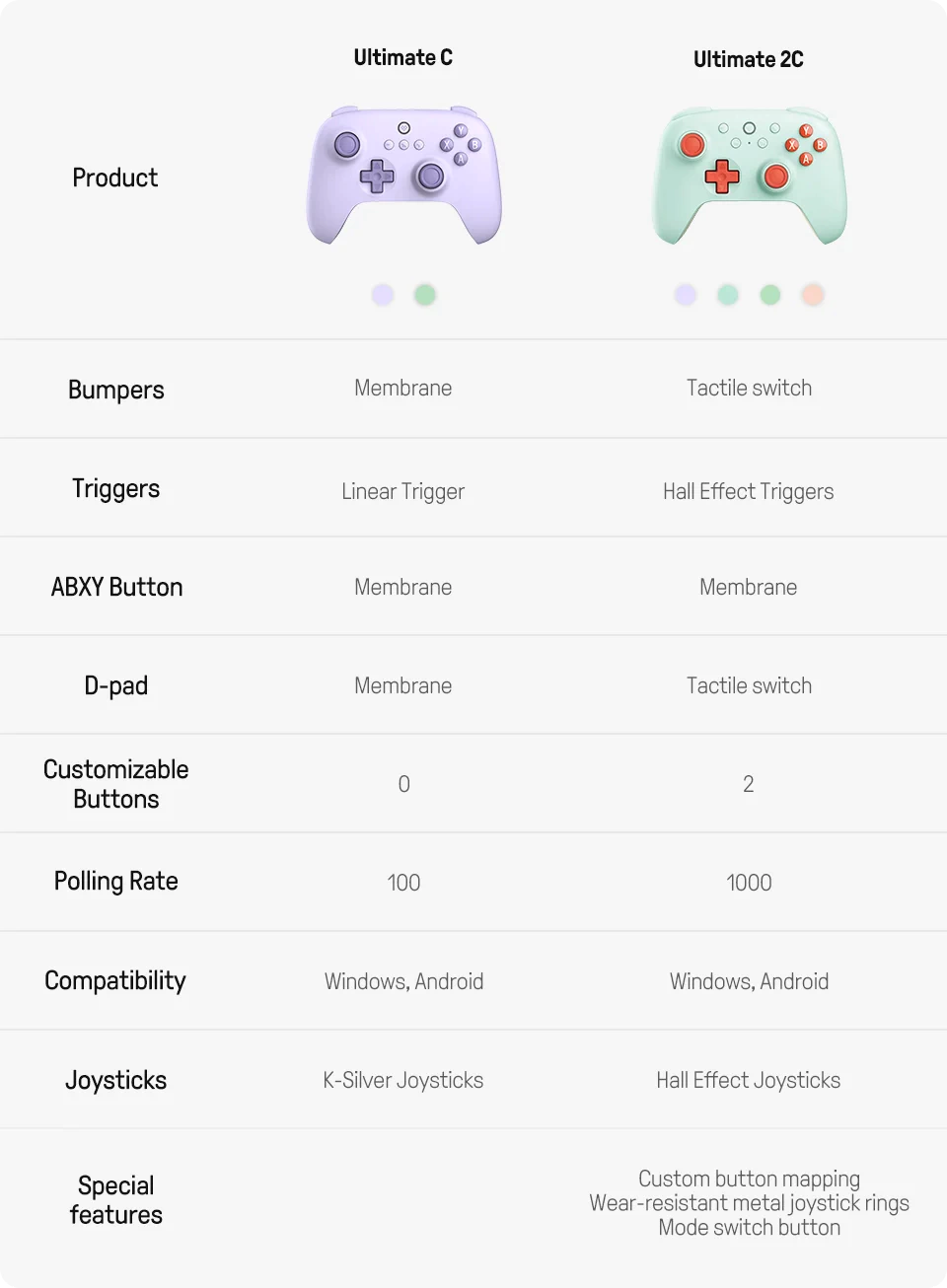Click the Hall Effect Triggers text

coord(749,491)
